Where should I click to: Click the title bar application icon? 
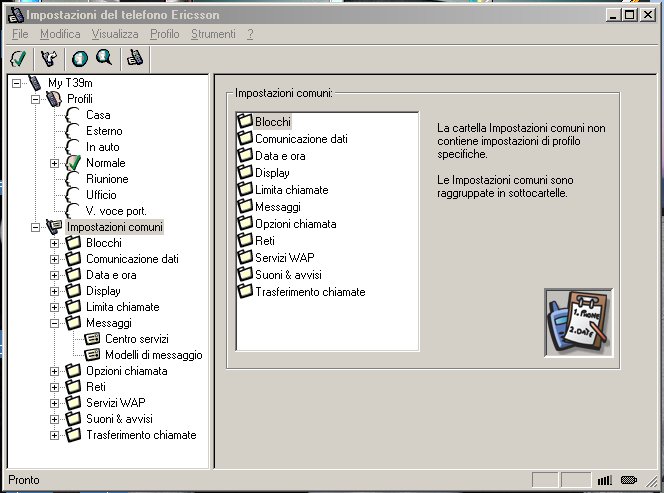point(16,14)
